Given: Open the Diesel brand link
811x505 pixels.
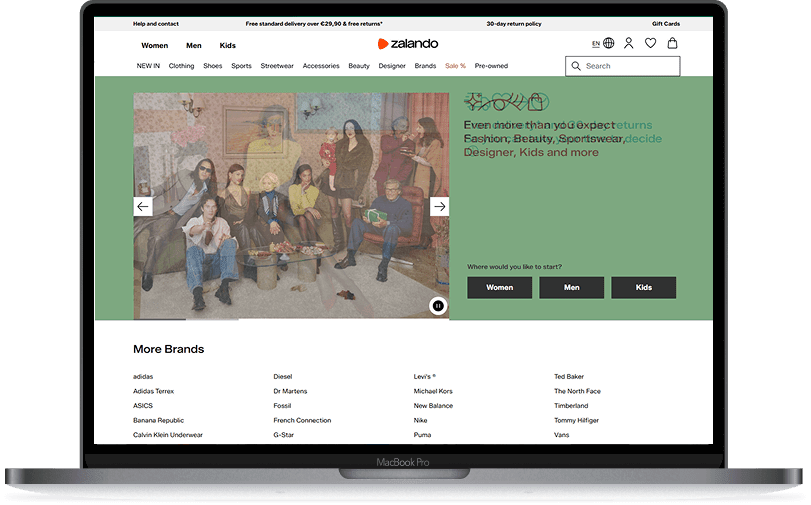Looking at the screenshot, I should (282, 377).
